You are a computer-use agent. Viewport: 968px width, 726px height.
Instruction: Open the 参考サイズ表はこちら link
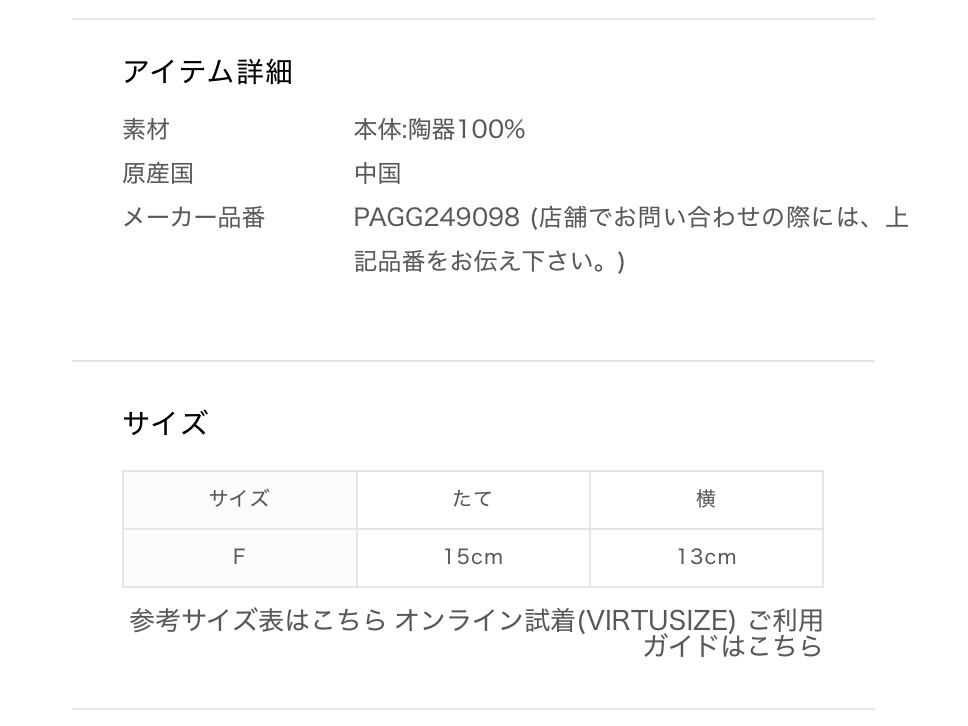point(258,621)
